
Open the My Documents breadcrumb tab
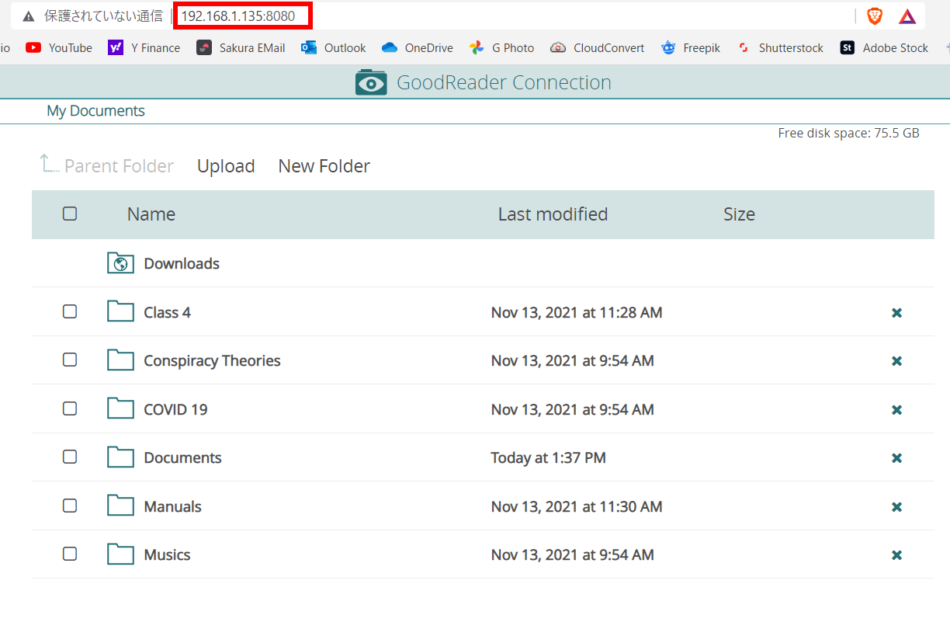tap(96, 111)
